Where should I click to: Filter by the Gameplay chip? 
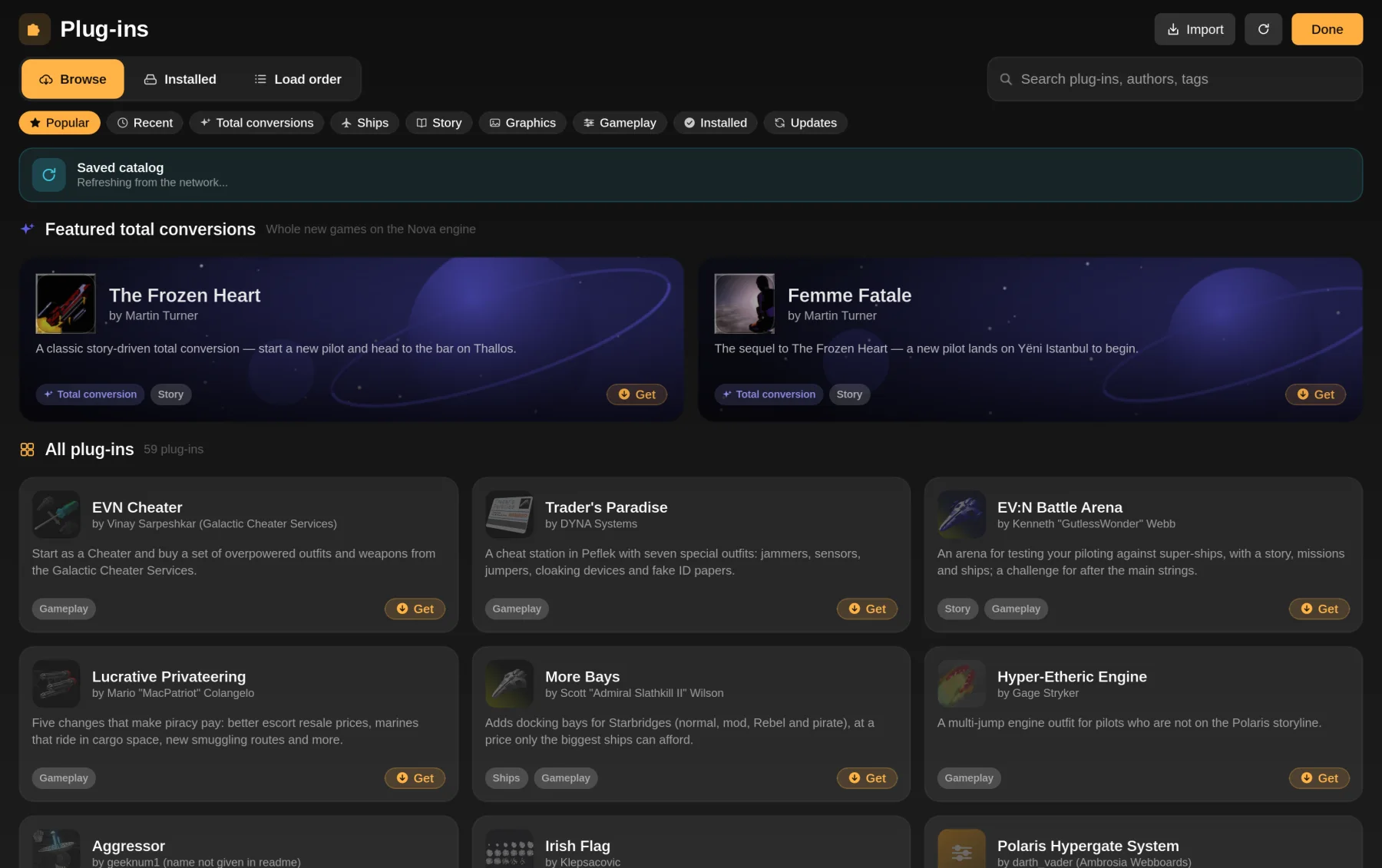620,123
